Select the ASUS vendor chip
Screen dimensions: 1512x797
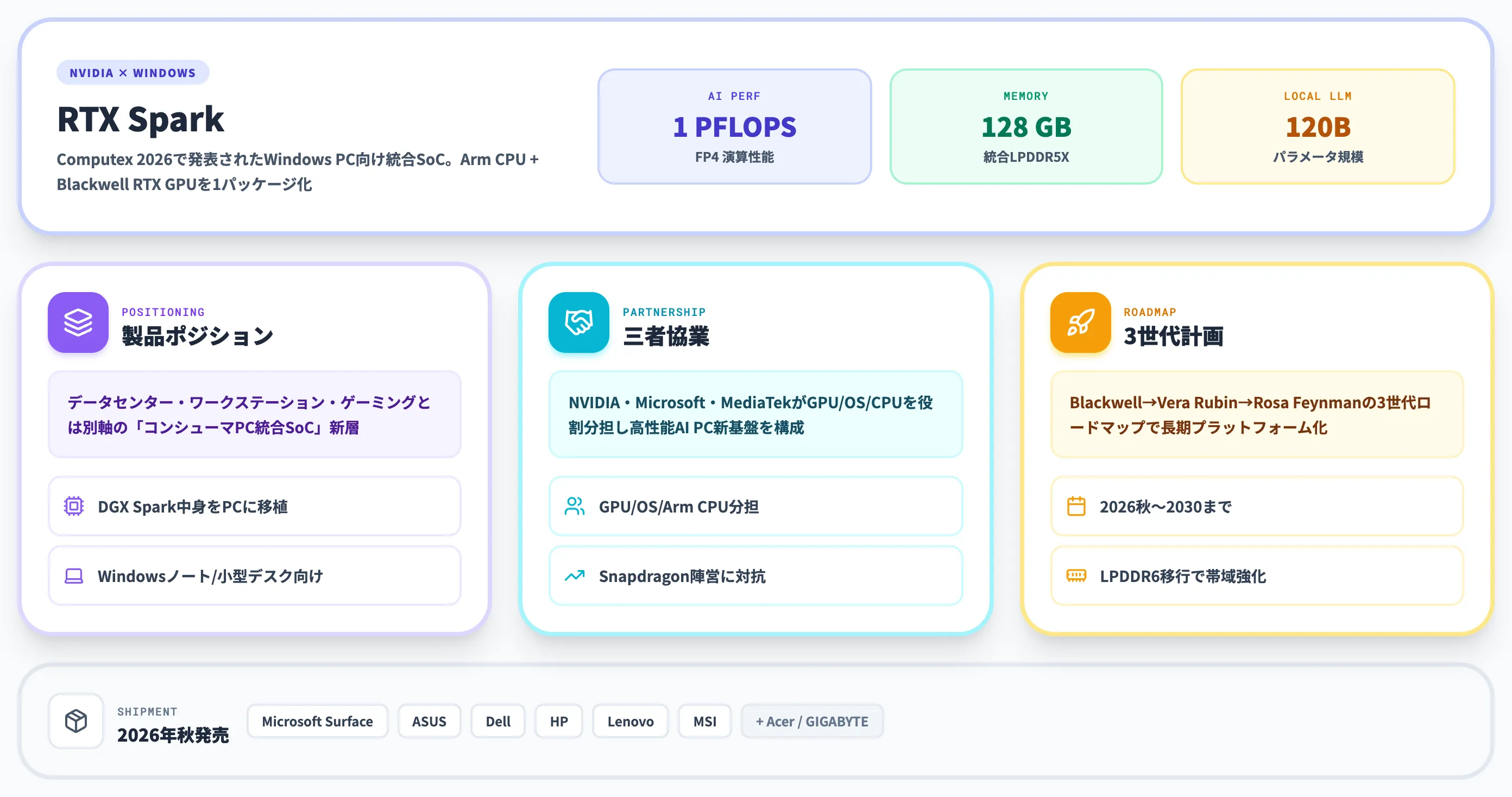click(429, 722)
